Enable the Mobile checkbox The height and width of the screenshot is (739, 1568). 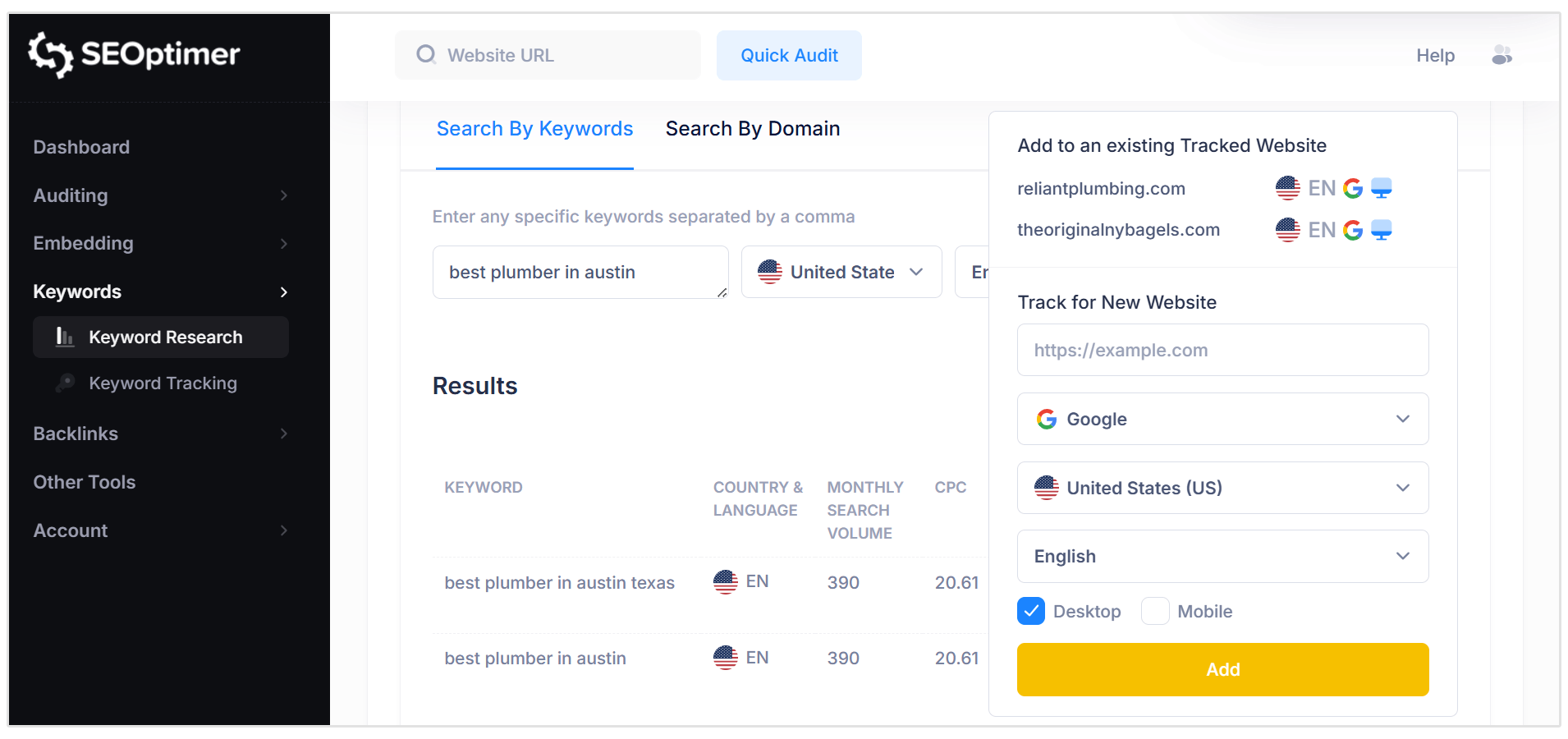pos(1155,611)
